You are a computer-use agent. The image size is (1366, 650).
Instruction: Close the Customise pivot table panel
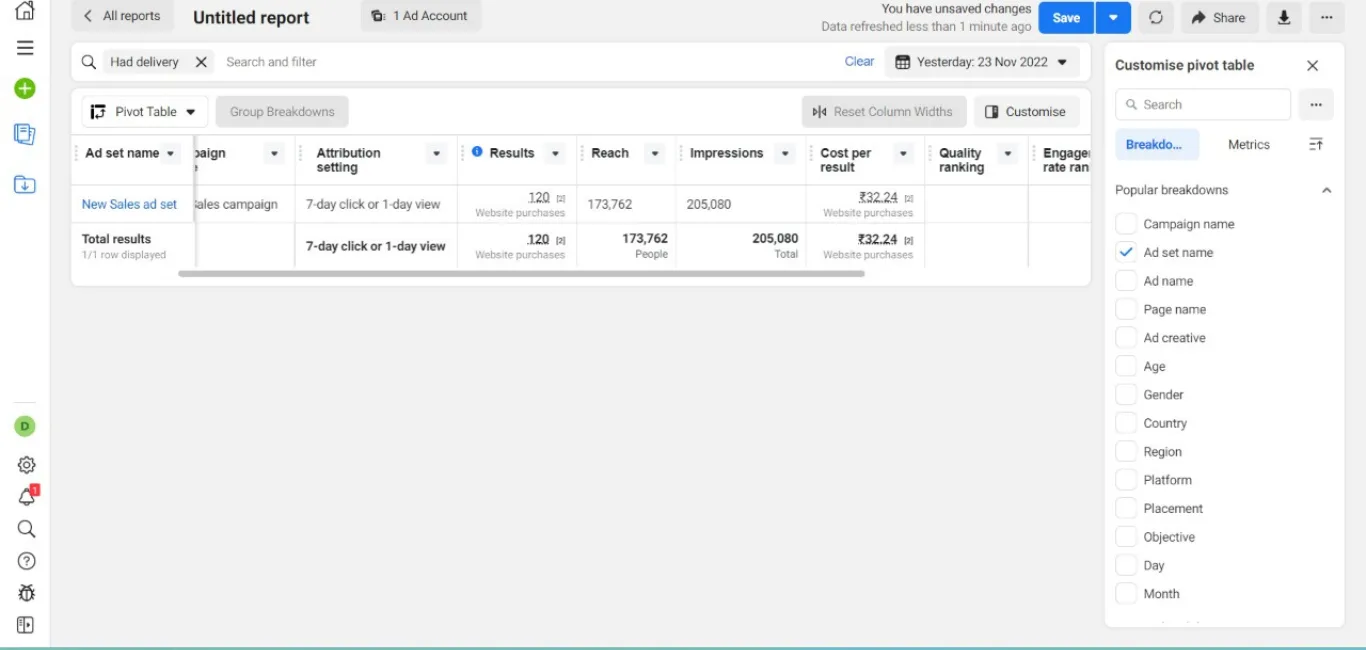[x=1313, y=66]
